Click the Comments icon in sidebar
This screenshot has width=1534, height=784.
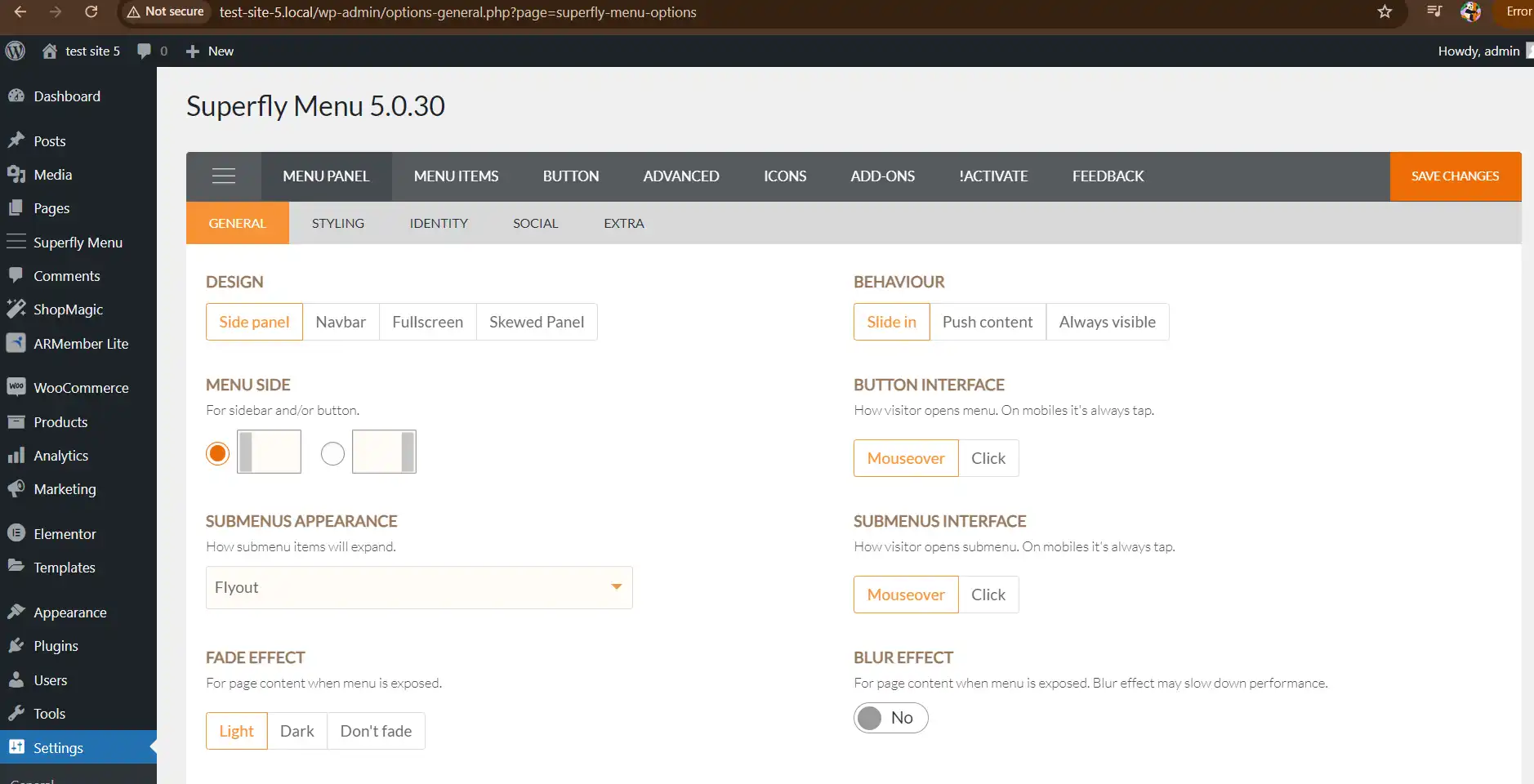16,275
